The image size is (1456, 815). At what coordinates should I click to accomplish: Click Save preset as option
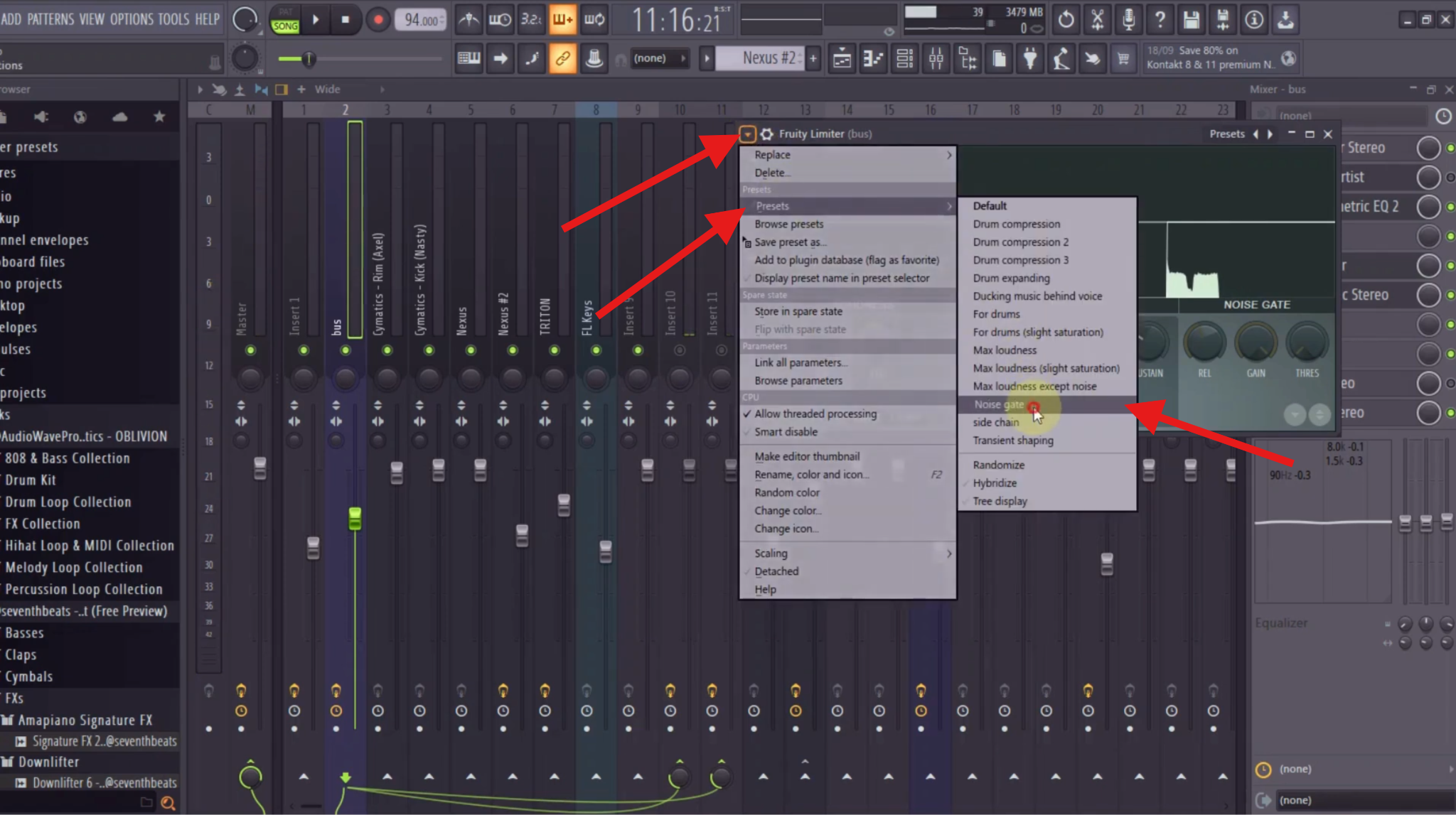pyautogui.click(x=789, y=242)
